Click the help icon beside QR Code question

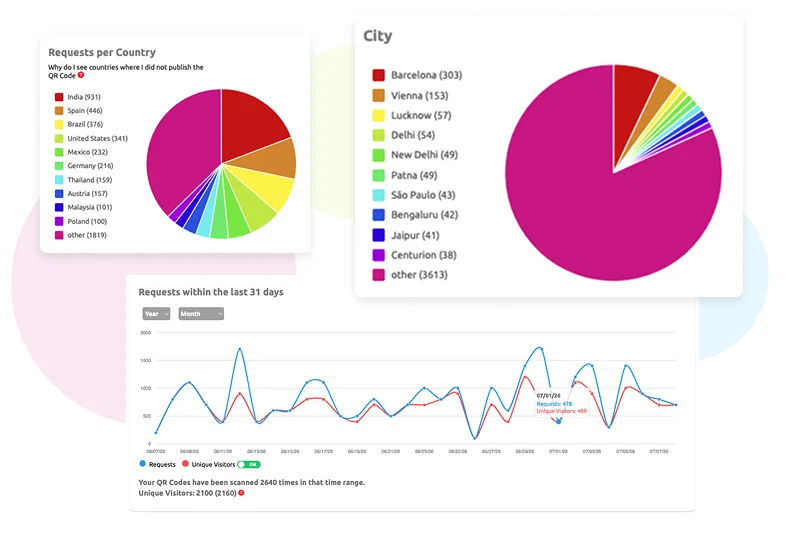pyautogui.click(x=81, y=75)
